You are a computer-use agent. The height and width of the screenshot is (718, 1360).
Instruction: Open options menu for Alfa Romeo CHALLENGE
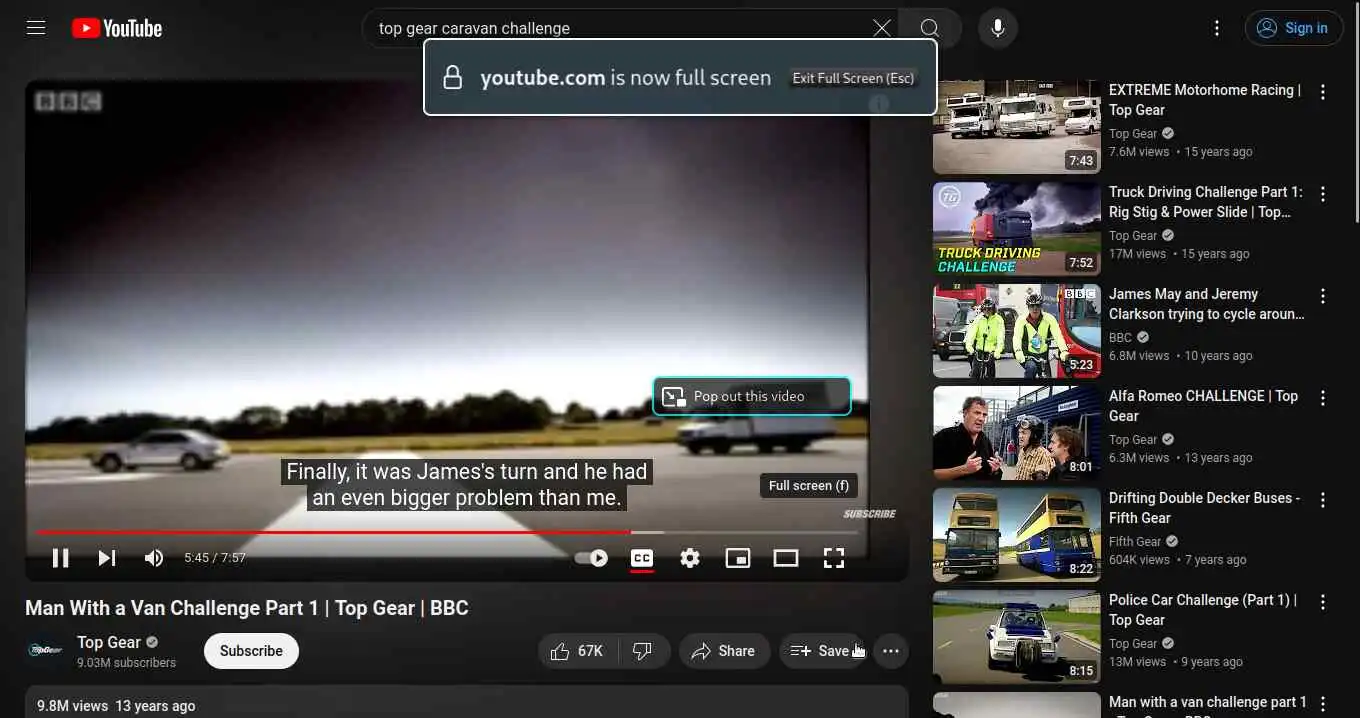click(1323, 398)
